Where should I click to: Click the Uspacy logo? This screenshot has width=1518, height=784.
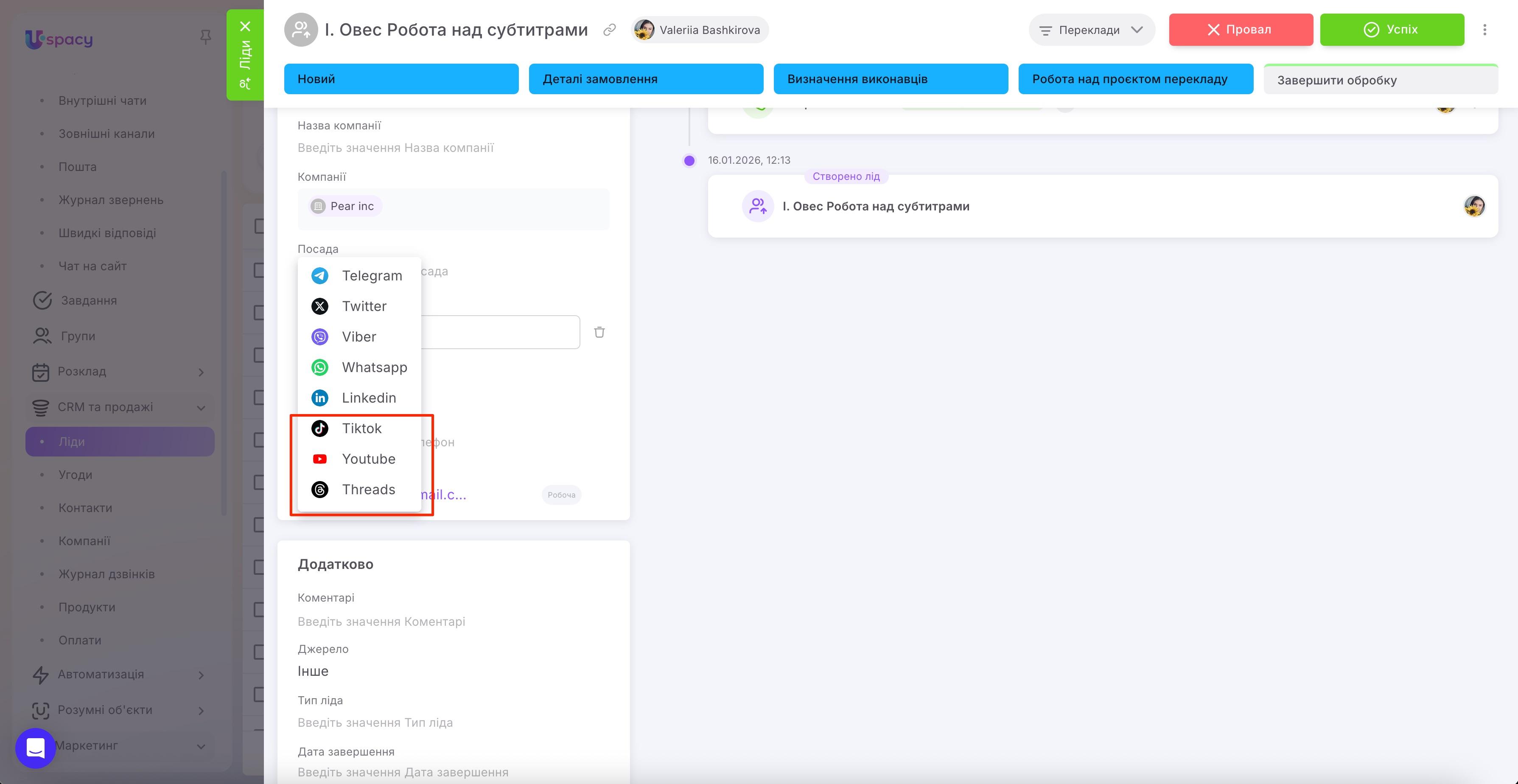pos(59,39)
